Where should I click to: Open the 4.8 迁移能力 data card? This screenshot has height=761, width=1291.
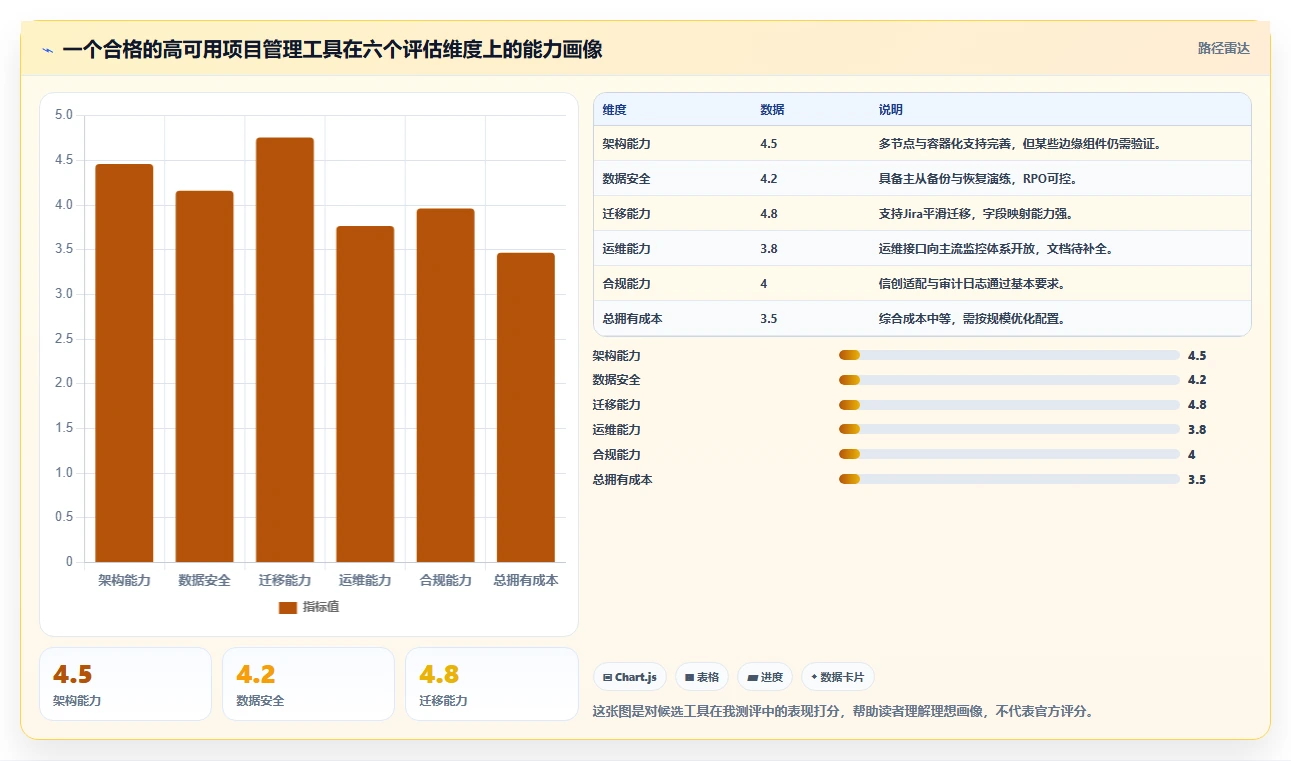[x=491, y=684]
